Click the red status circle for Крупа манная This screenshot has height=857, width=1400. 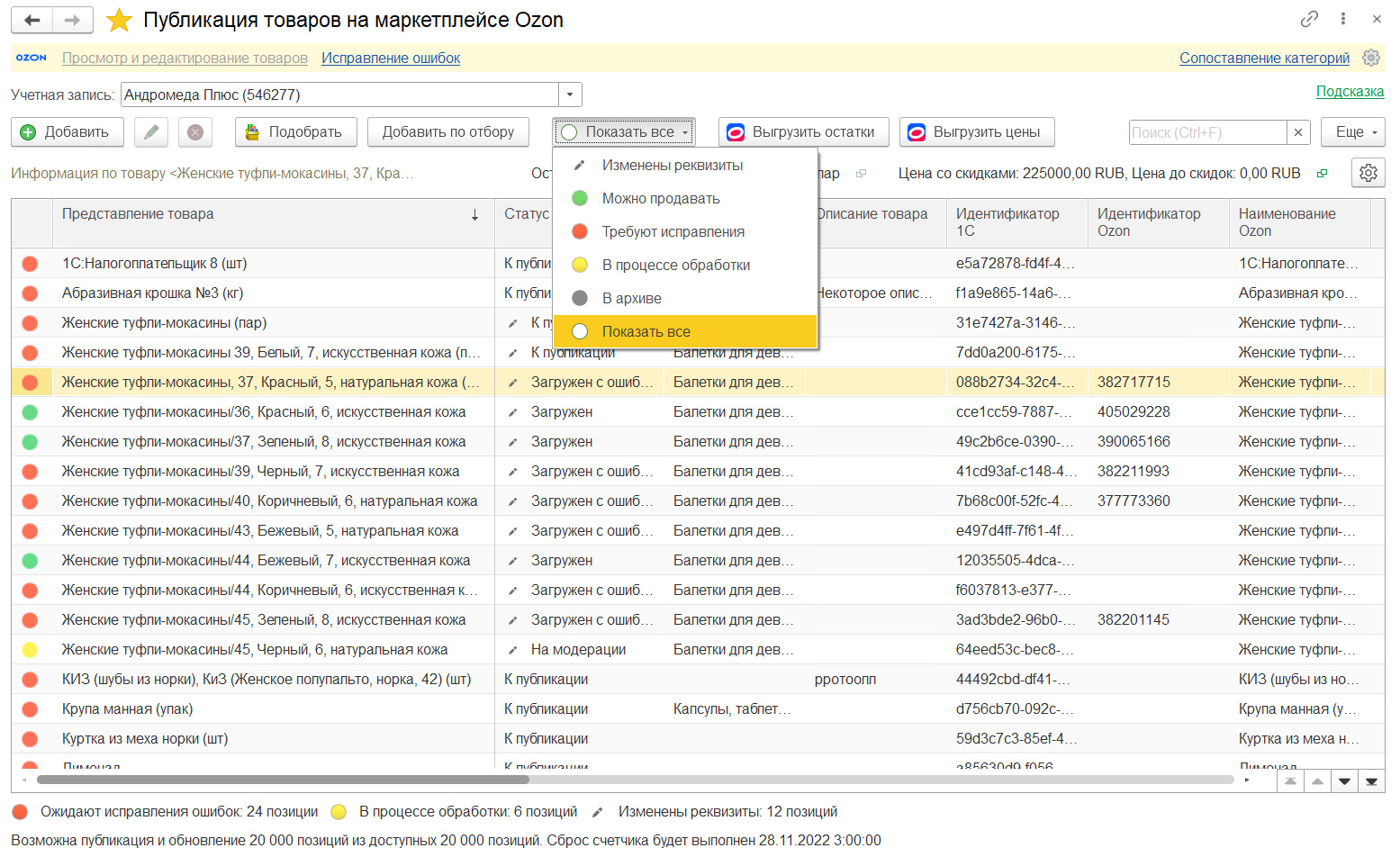coord(30,709)
